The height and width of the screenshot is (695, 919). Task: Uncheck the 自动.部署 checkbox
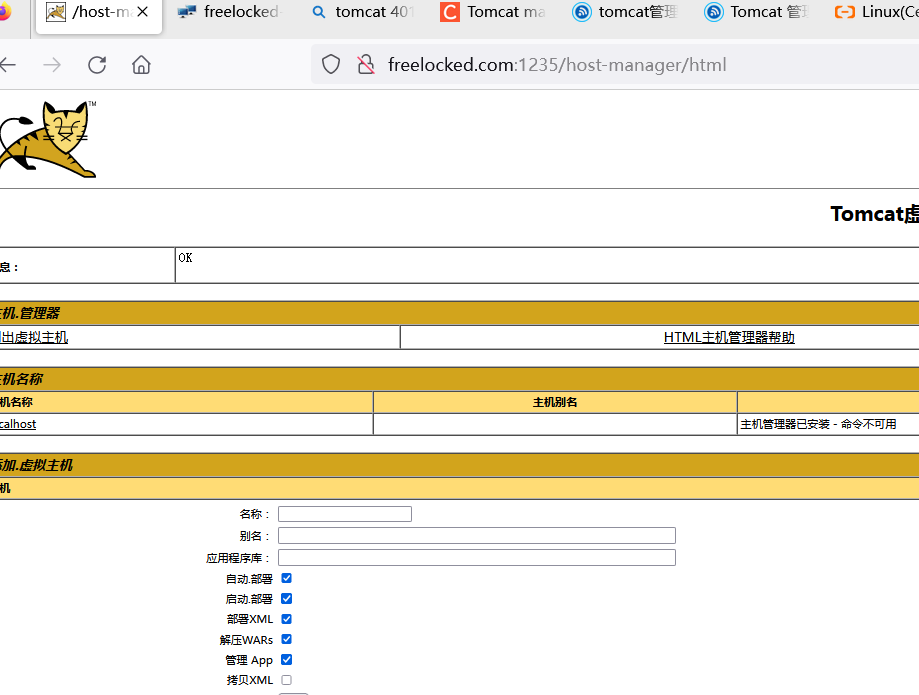pyautogui.click(x=287, y=578)
